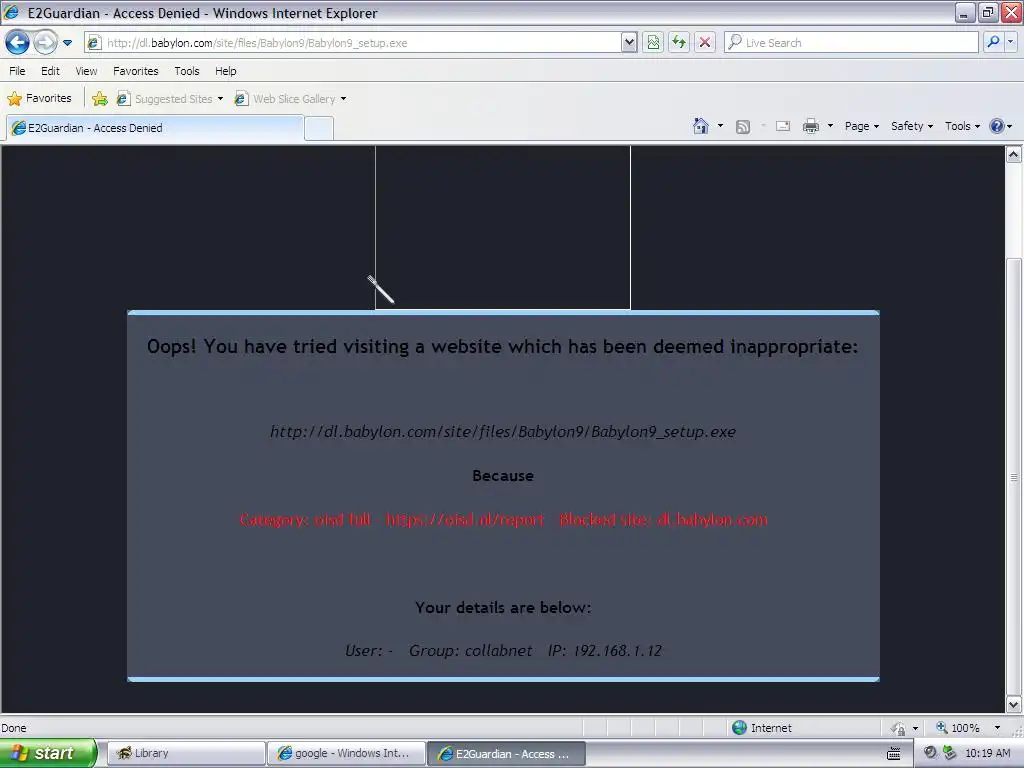Select the E2Guardian - Access Denied tab

(155, 128)
